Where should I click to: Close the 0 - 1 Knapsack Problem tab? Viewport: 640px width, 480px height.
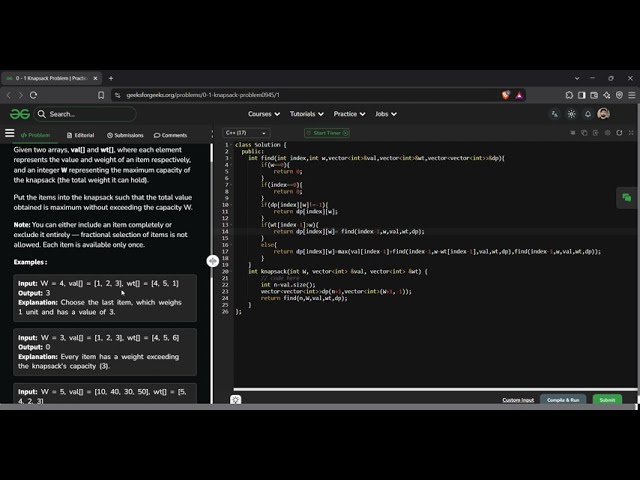coord(96,78)
